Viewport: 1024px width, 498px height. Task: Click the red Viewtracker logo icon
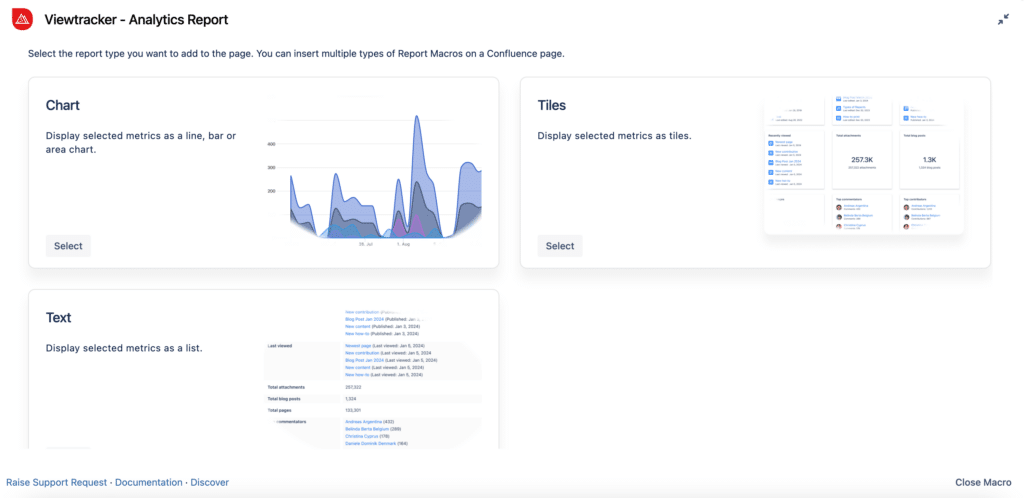point(22,20)
